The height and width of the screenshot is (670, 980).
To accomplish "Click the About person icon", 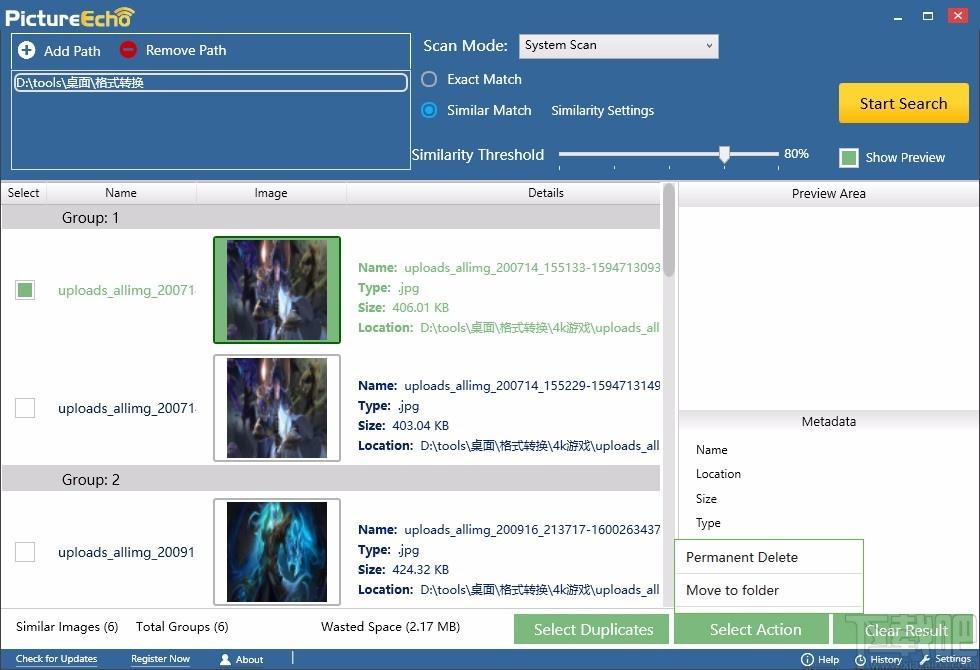I will point(225,659).
